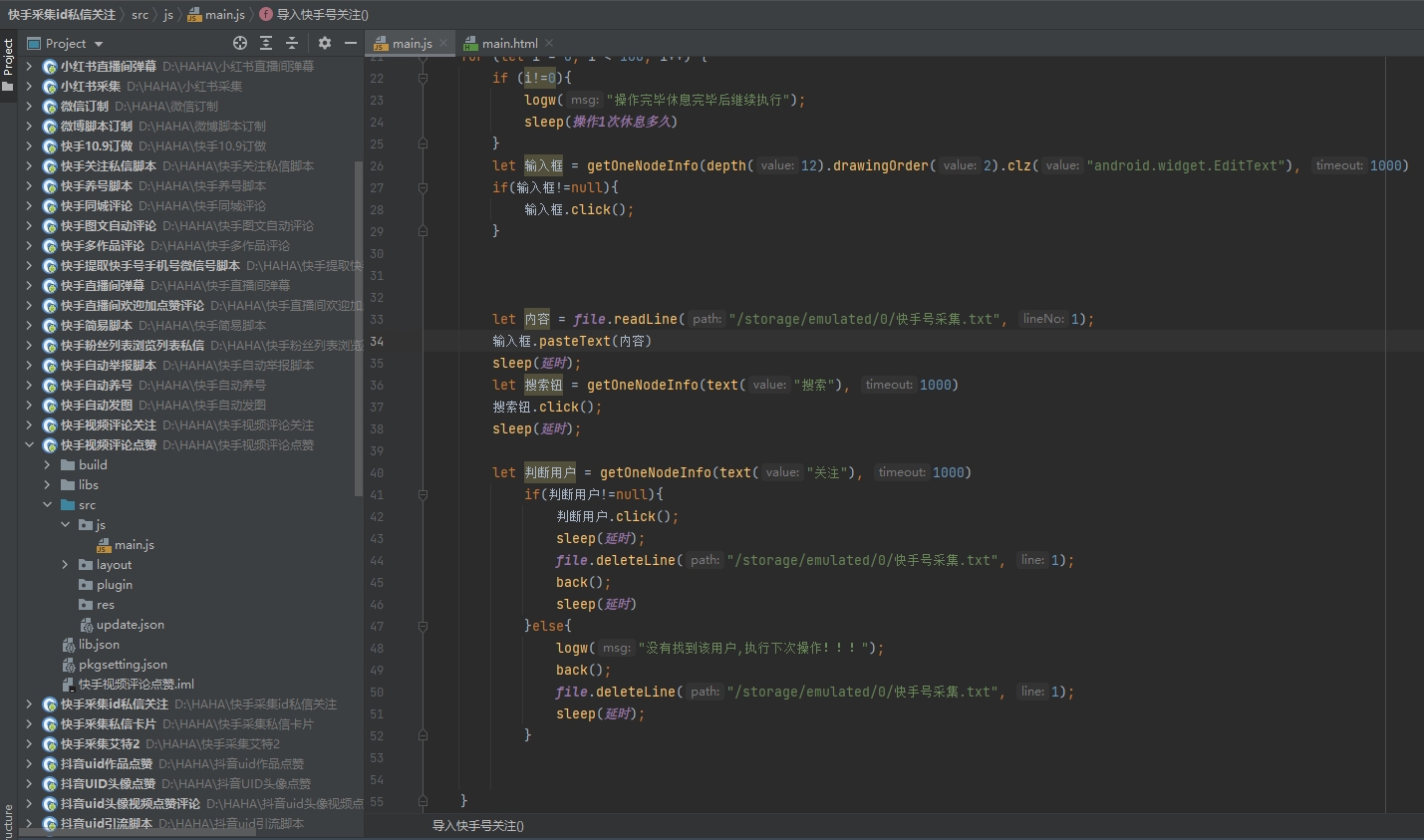Viewport: 1424px width, 840px height.
Task: Select the 微博脚本订制 project
Action: (x=96, y=126)
